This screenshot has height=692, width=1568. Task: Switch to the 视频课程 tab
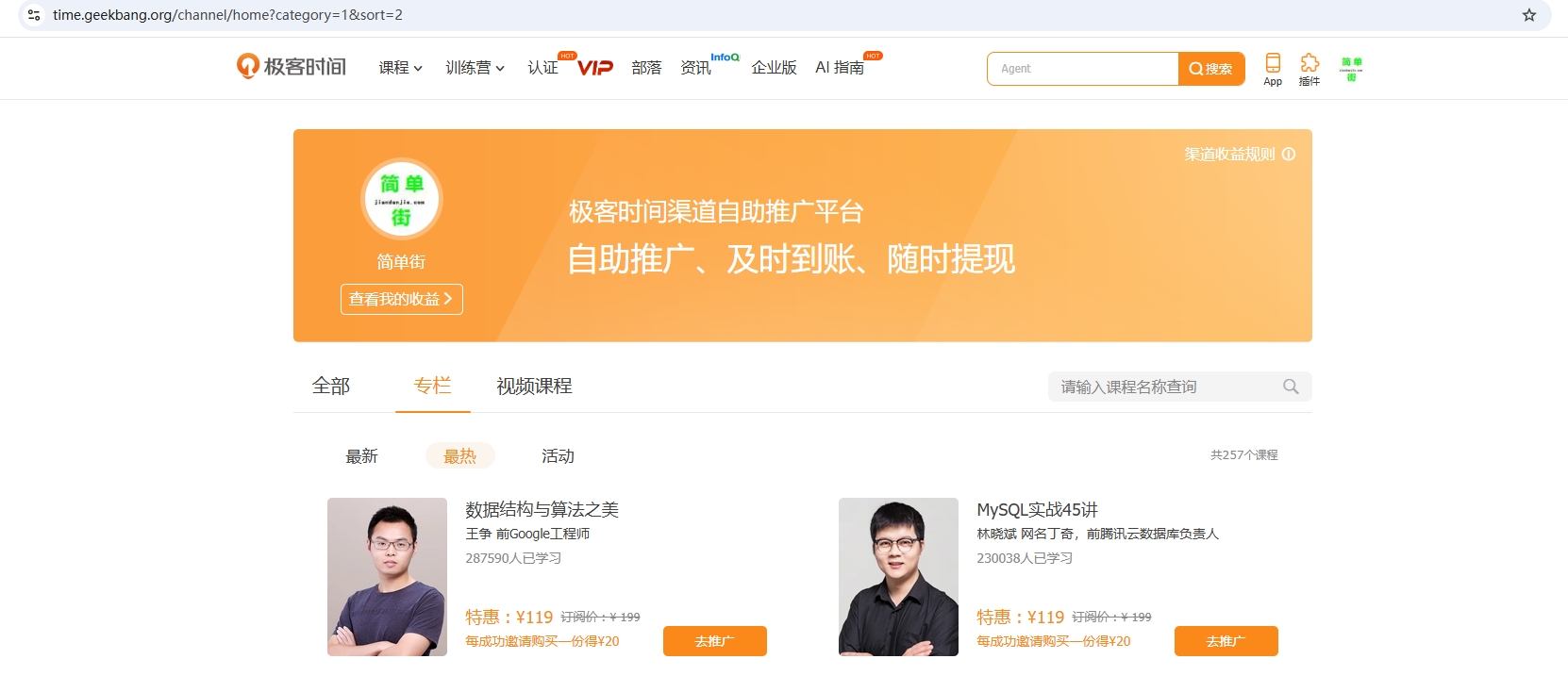pos(534,386)
